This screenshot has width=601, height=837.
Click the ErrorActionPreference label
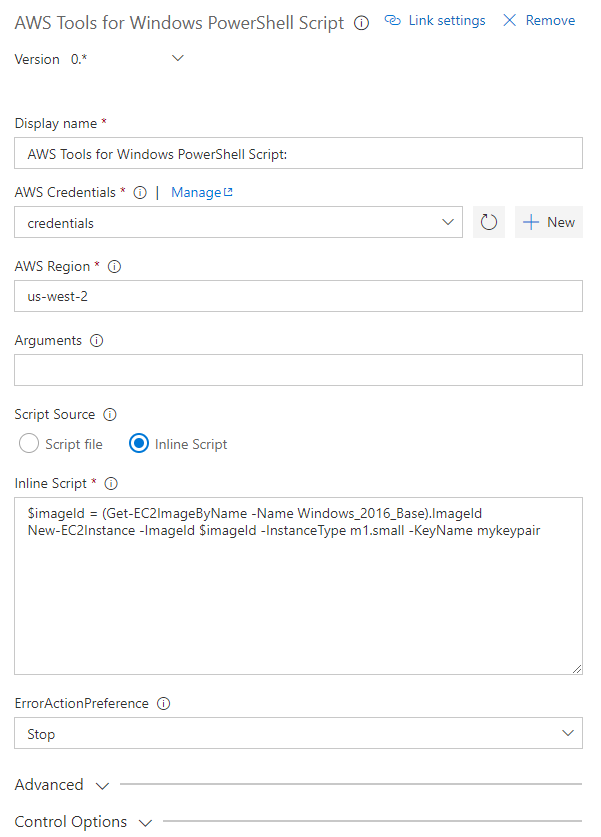click(82, 704)
